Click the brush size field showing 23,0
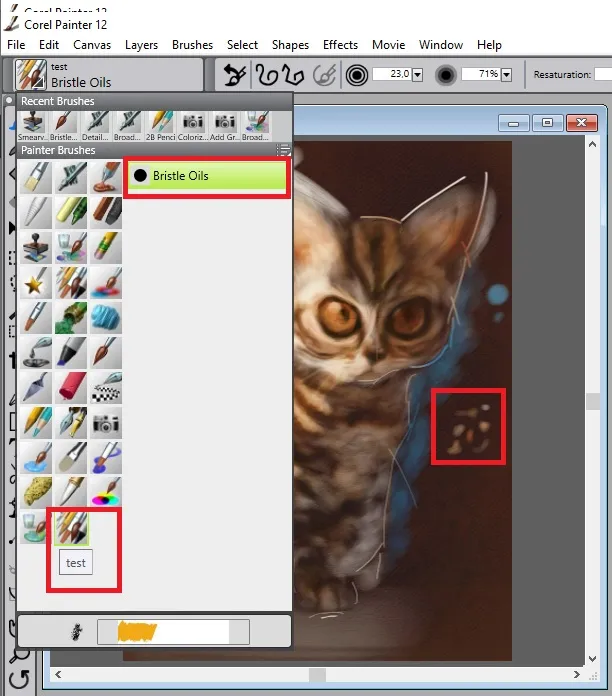 click(x=392, y=74)
